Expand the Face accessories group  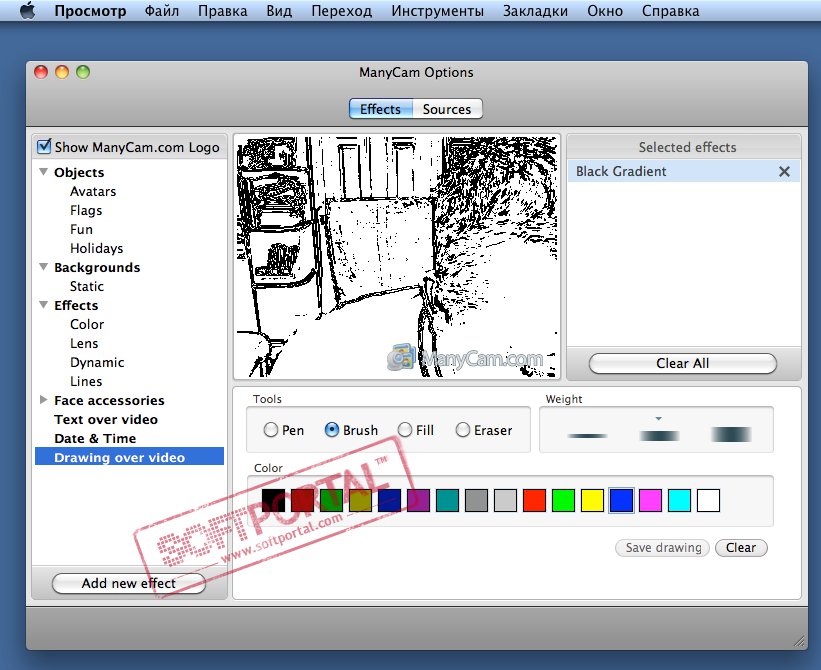coord(43,400)
